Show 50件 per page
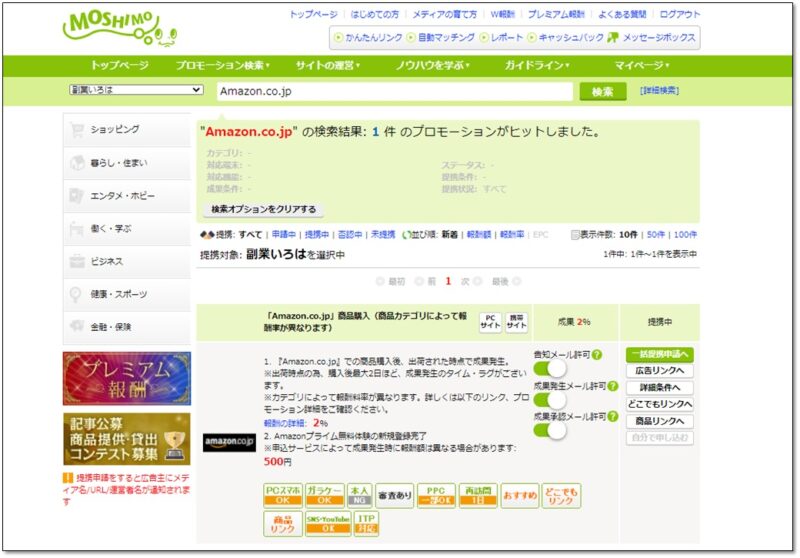 (x=656, y=235)
